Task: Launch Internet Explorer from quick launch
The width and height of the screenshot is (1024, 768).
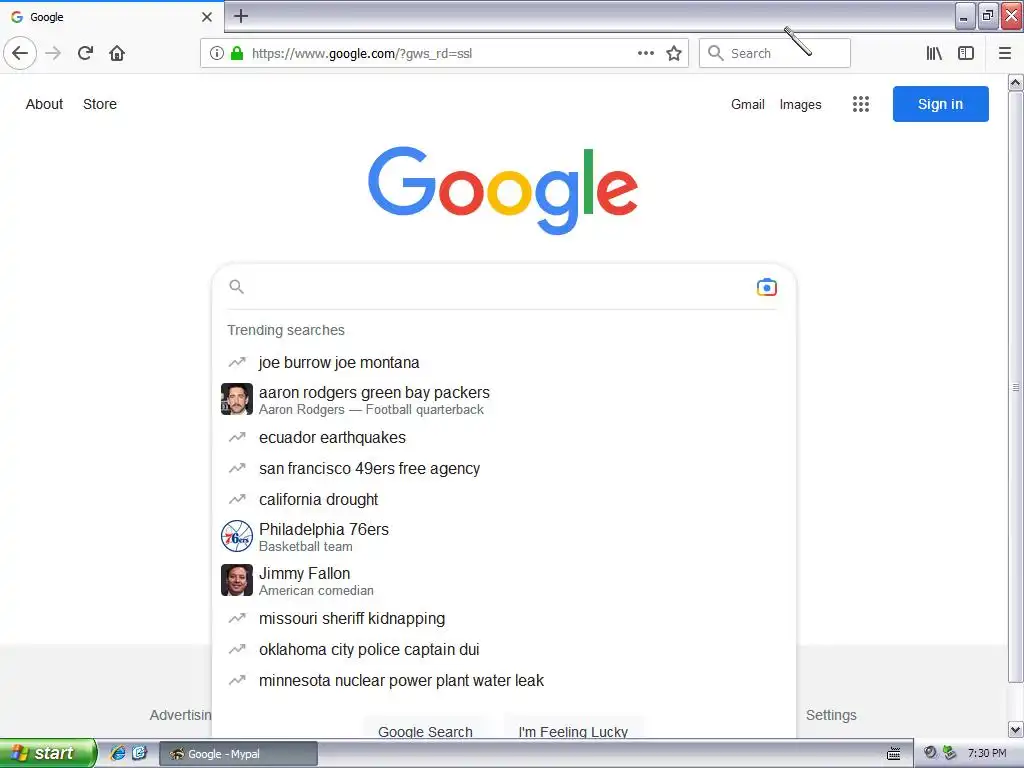Action: tap(118, 753)
